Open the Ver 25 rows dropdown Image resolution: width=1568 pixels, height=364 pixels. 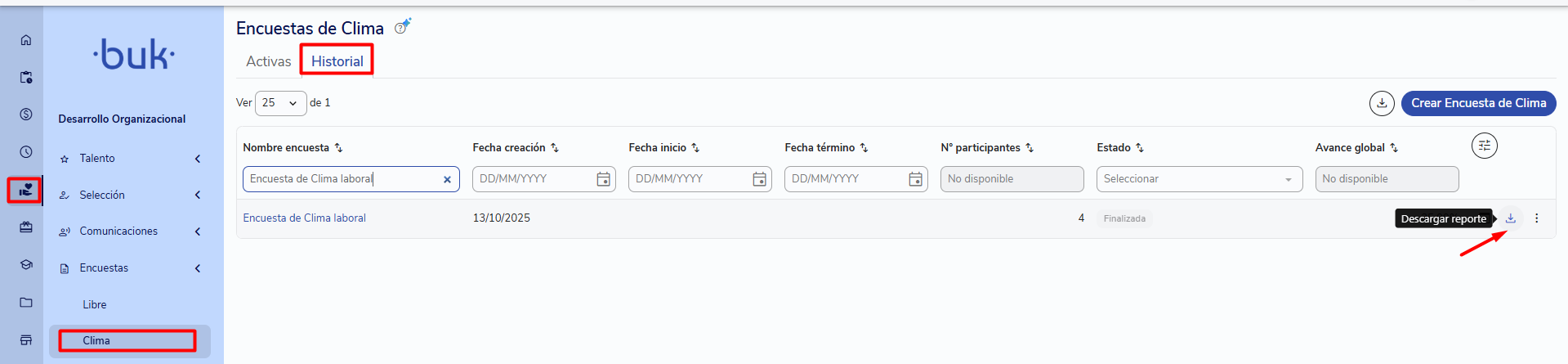coord(280,103)
